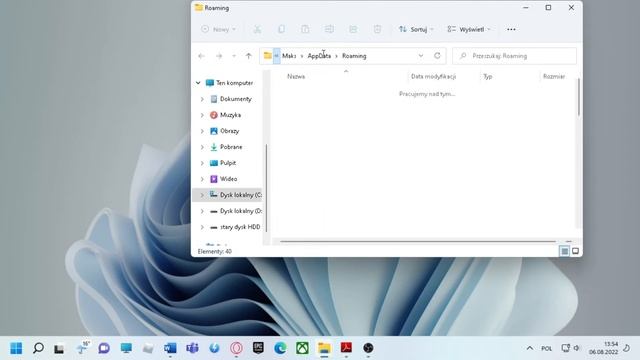
Task: Click Roaming in the breadcrumb path
Action: 354,56
